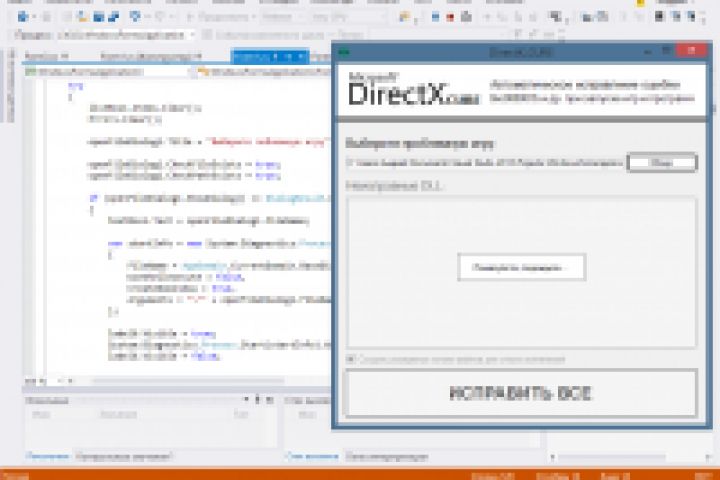Select the second tab below bottom-left panel
This screenshot has height=480, width=720.
124,456
